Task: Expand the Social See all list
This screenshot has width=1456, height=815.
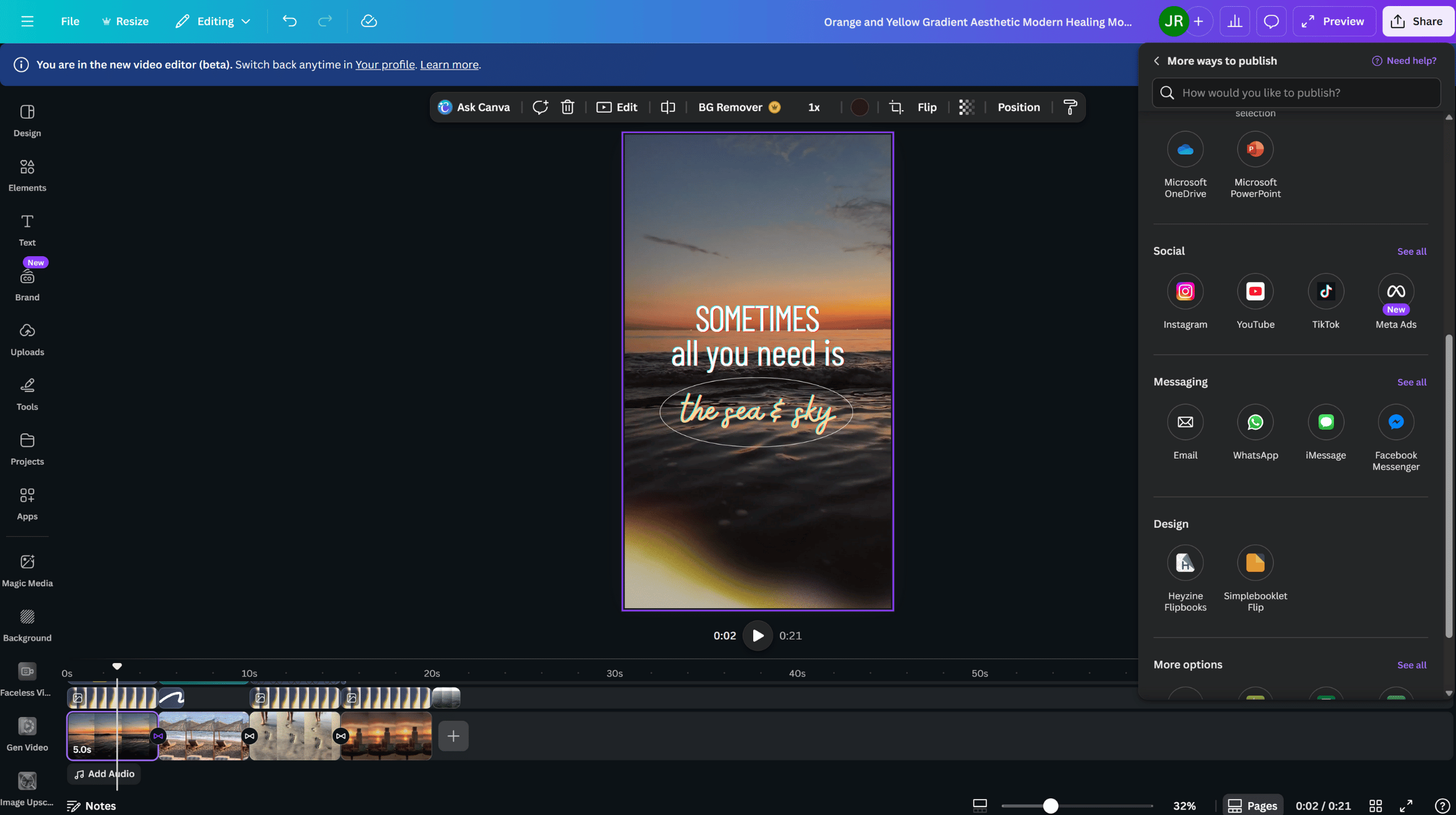Action: [1411, 251]
